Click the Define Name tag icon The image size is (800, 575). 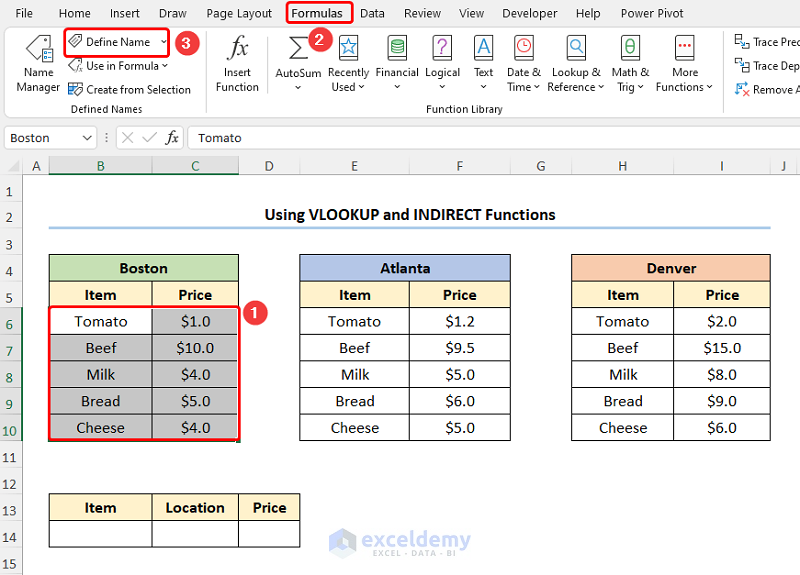click(x=76, y=41)
